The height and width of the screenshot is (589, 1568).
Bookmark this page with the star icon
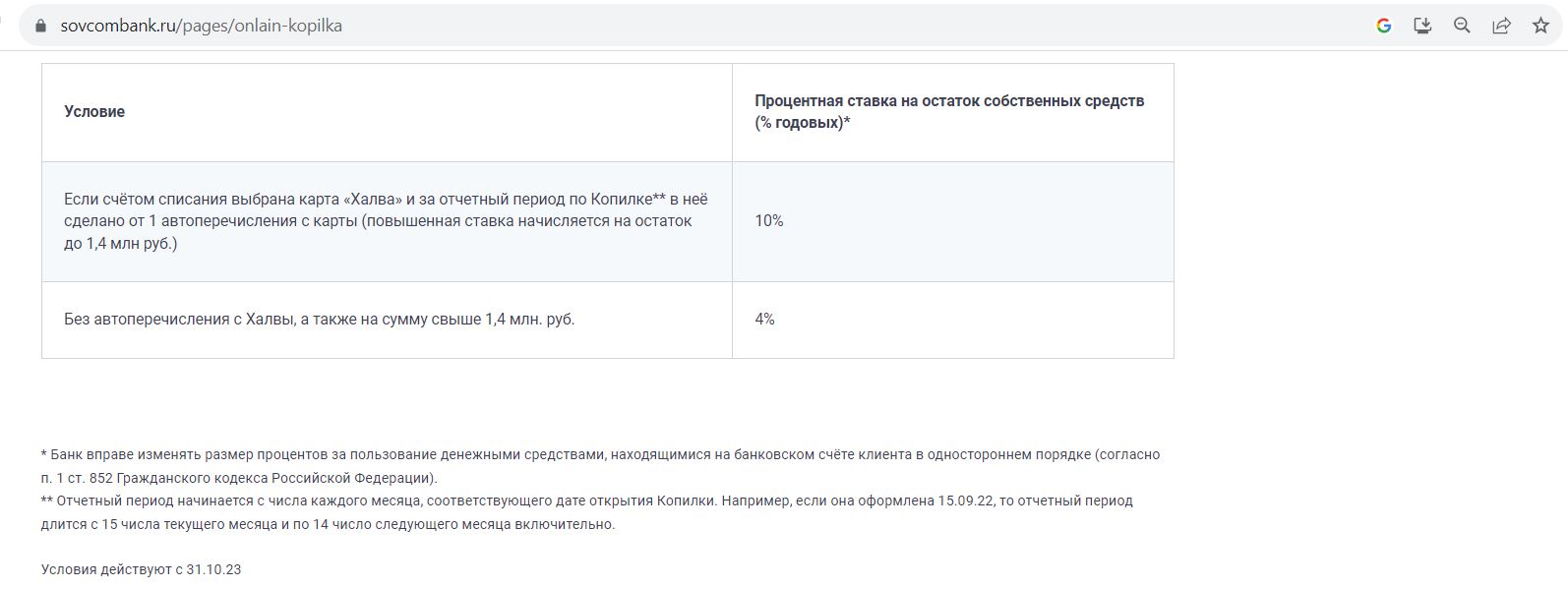point(1540,27)
